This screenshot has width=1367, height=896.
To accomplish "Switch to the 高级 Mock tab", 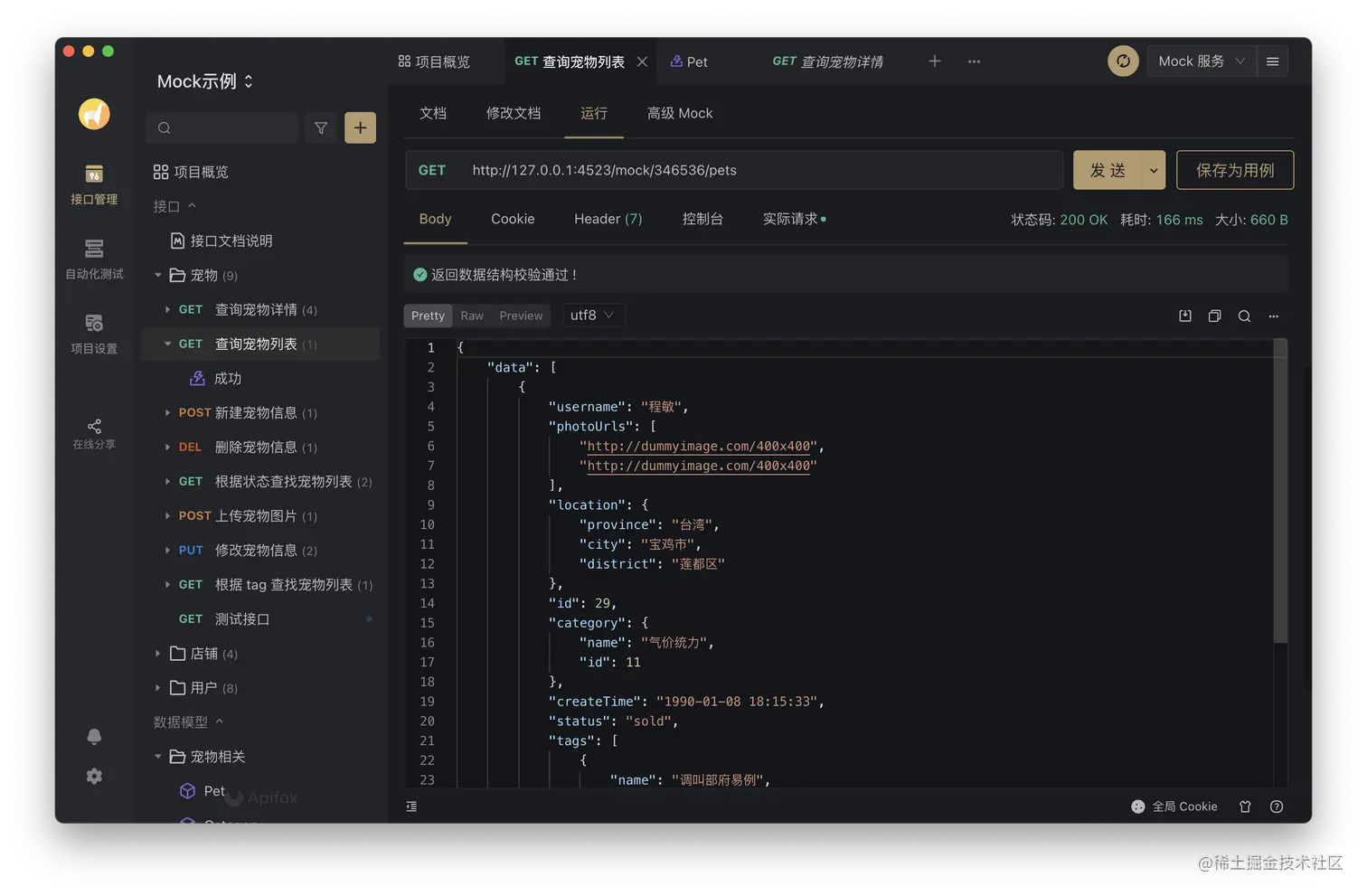I will tap(680, 113).
